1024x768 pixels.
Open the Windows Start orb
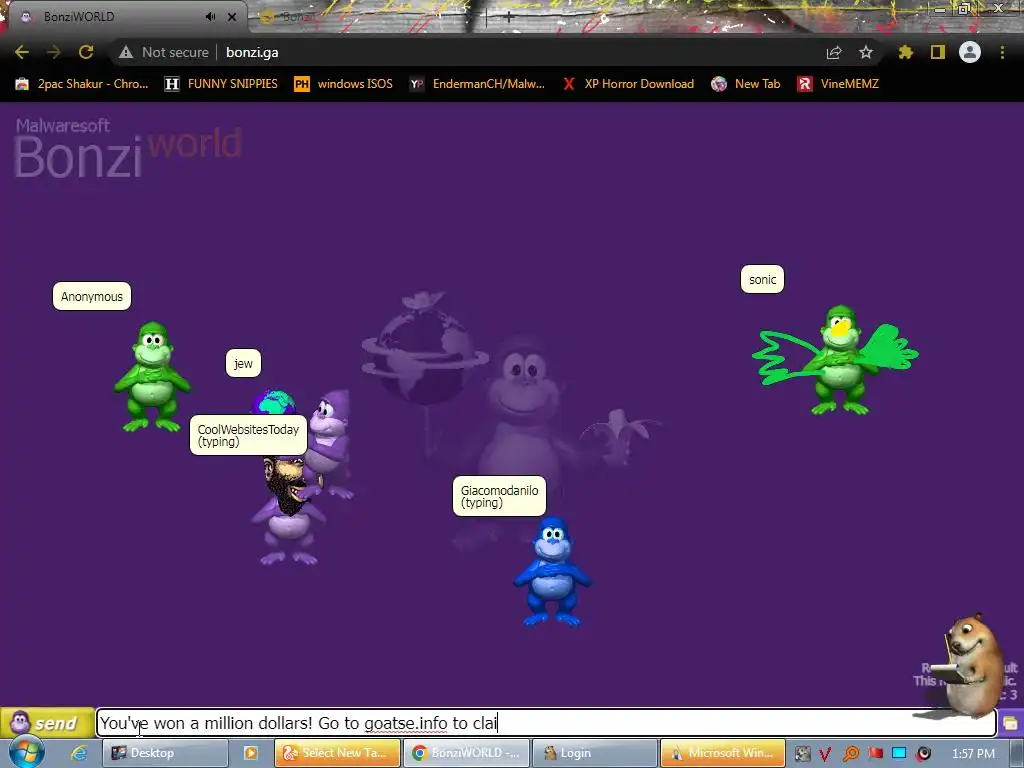(26, 752)
